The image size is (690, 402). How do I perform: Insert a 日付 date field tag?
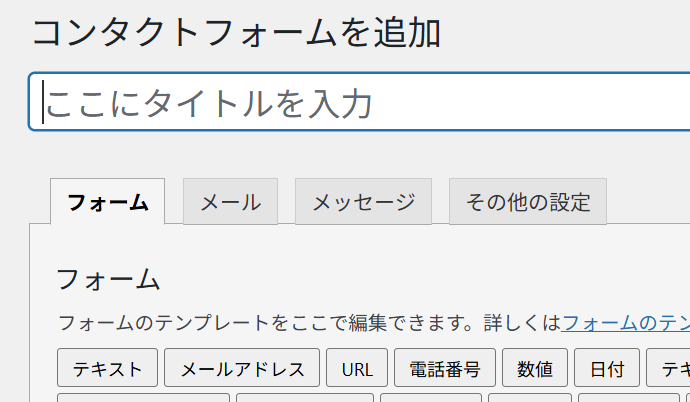[x=607, y=368]
